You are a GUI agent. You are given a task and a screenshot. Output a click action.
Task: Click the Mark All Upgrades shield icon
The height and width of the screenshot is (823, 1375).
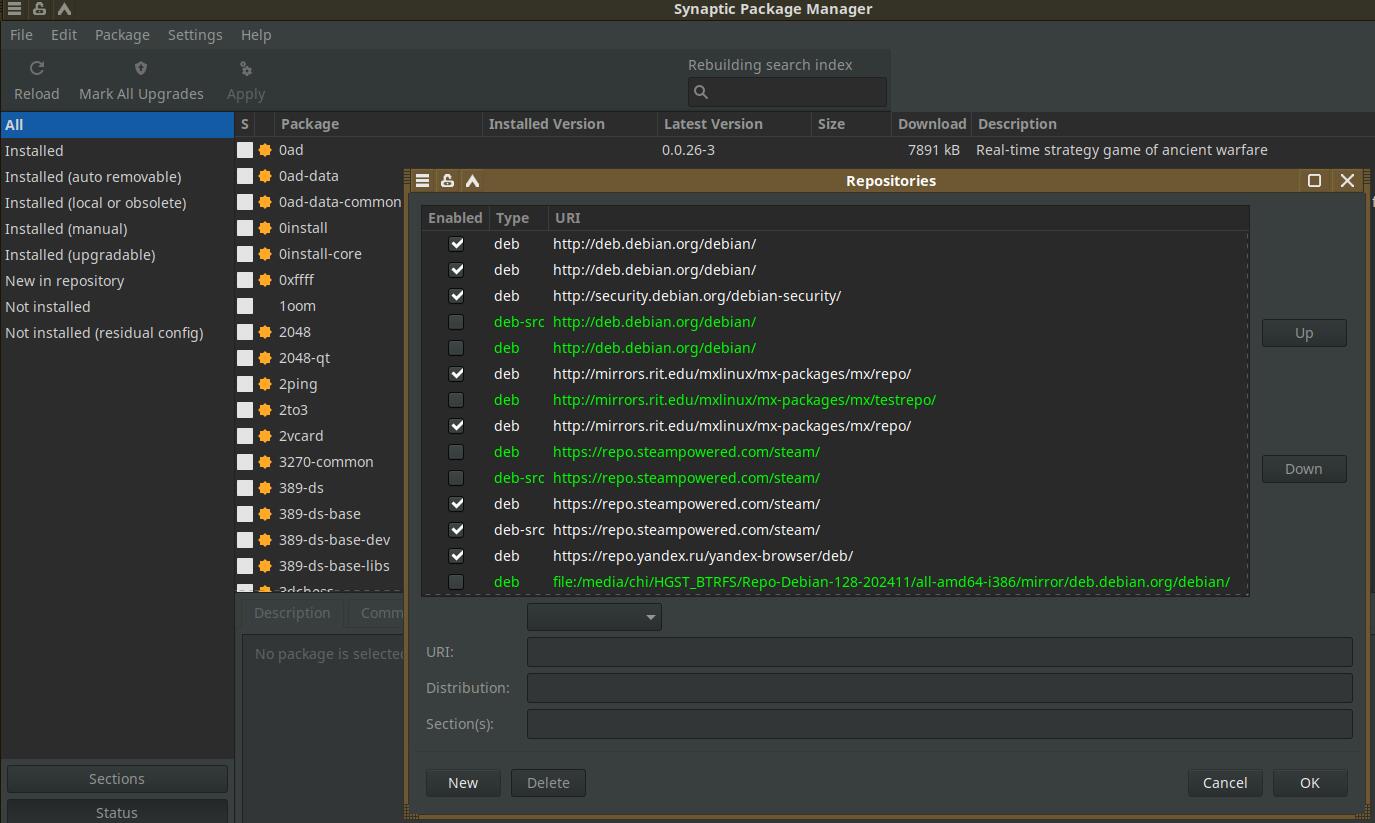click(x=141, y=68)
